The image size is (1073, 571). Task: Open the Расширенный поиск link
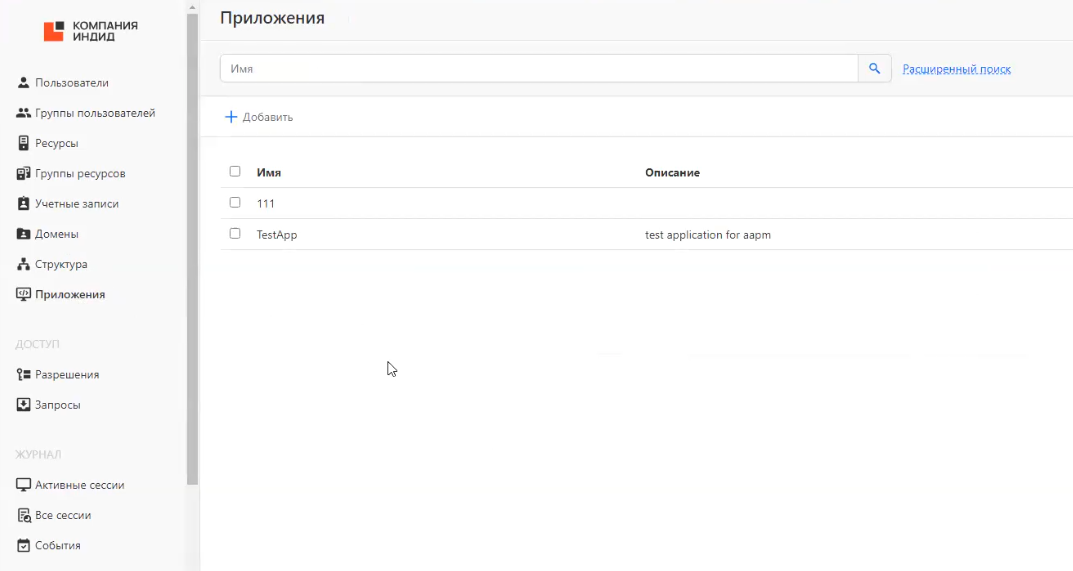[956, 69]
